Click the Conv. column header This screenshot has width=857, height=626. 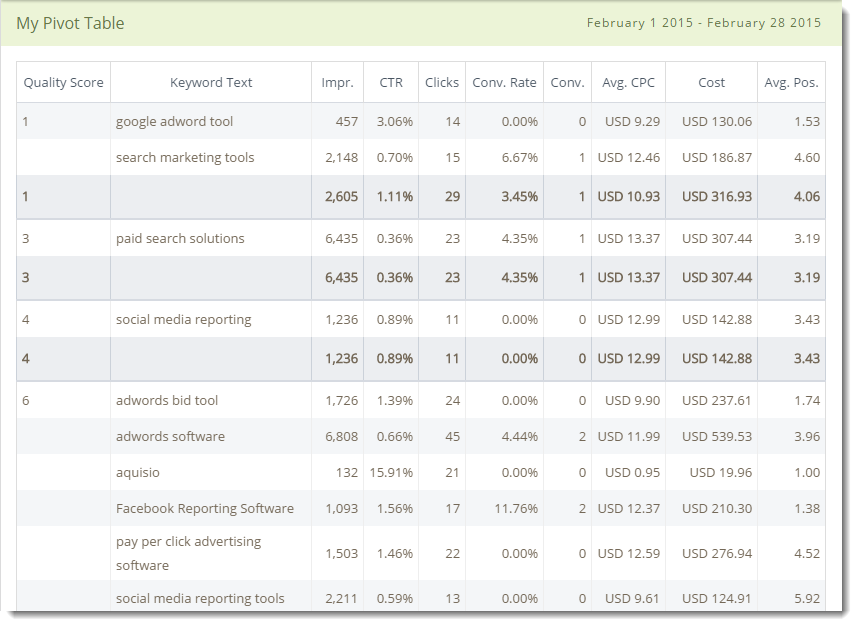(567, 83)
